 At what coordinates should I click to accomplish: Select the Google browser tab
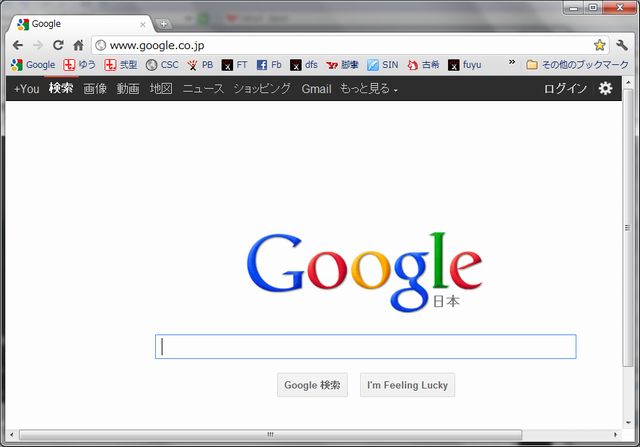[x=81, y=24]
